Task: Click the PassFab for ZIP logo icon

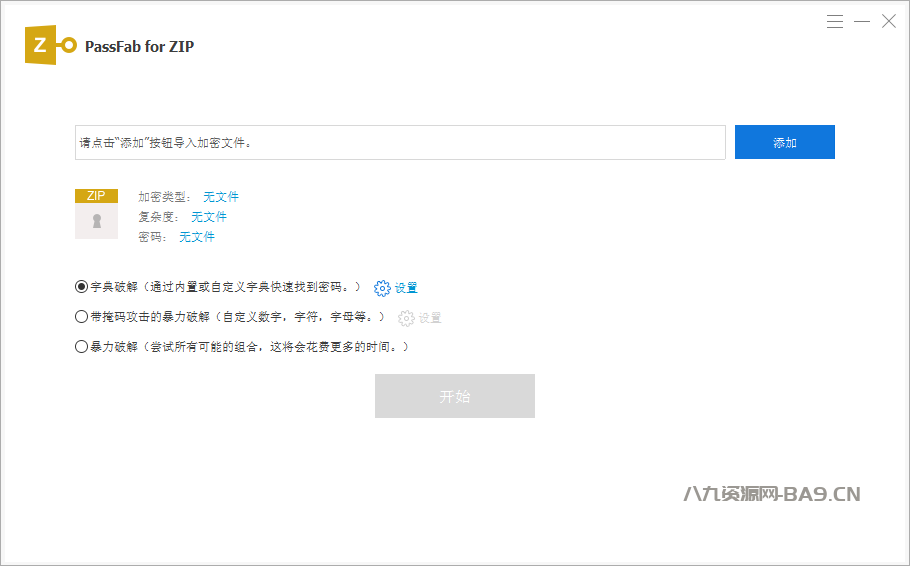Action: click(50, 45)
